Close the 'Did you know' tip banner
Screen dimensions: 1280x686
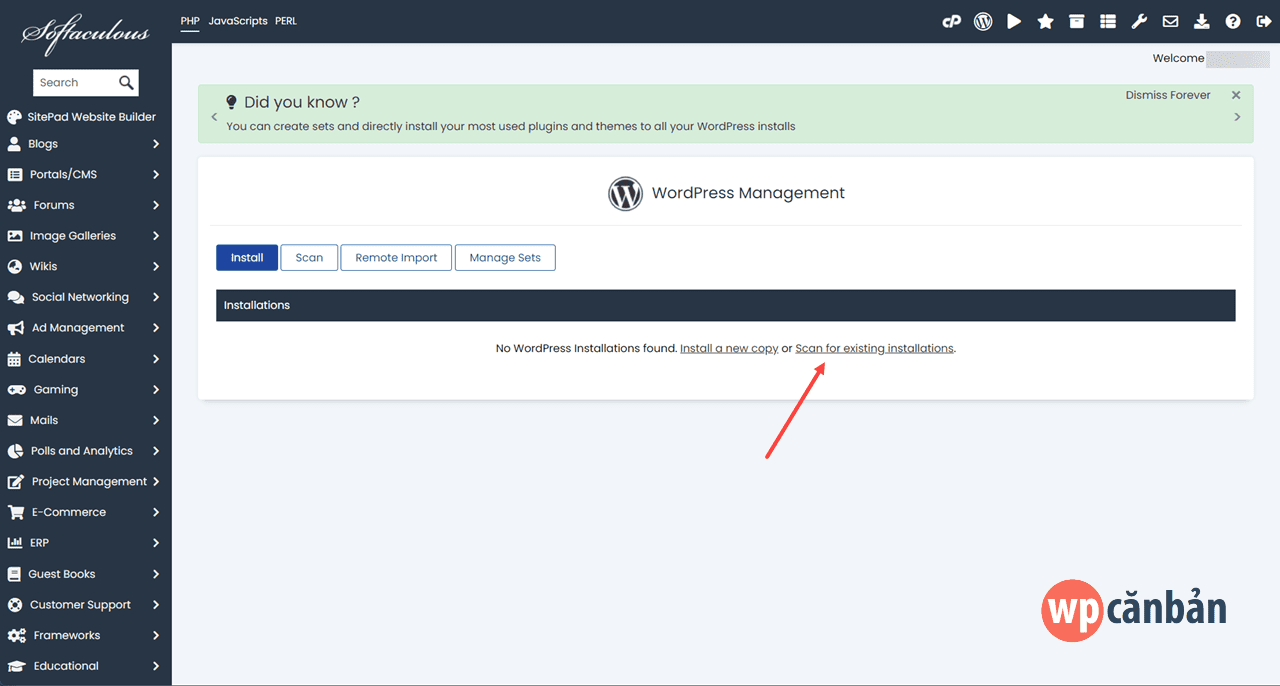[1236, 95]
